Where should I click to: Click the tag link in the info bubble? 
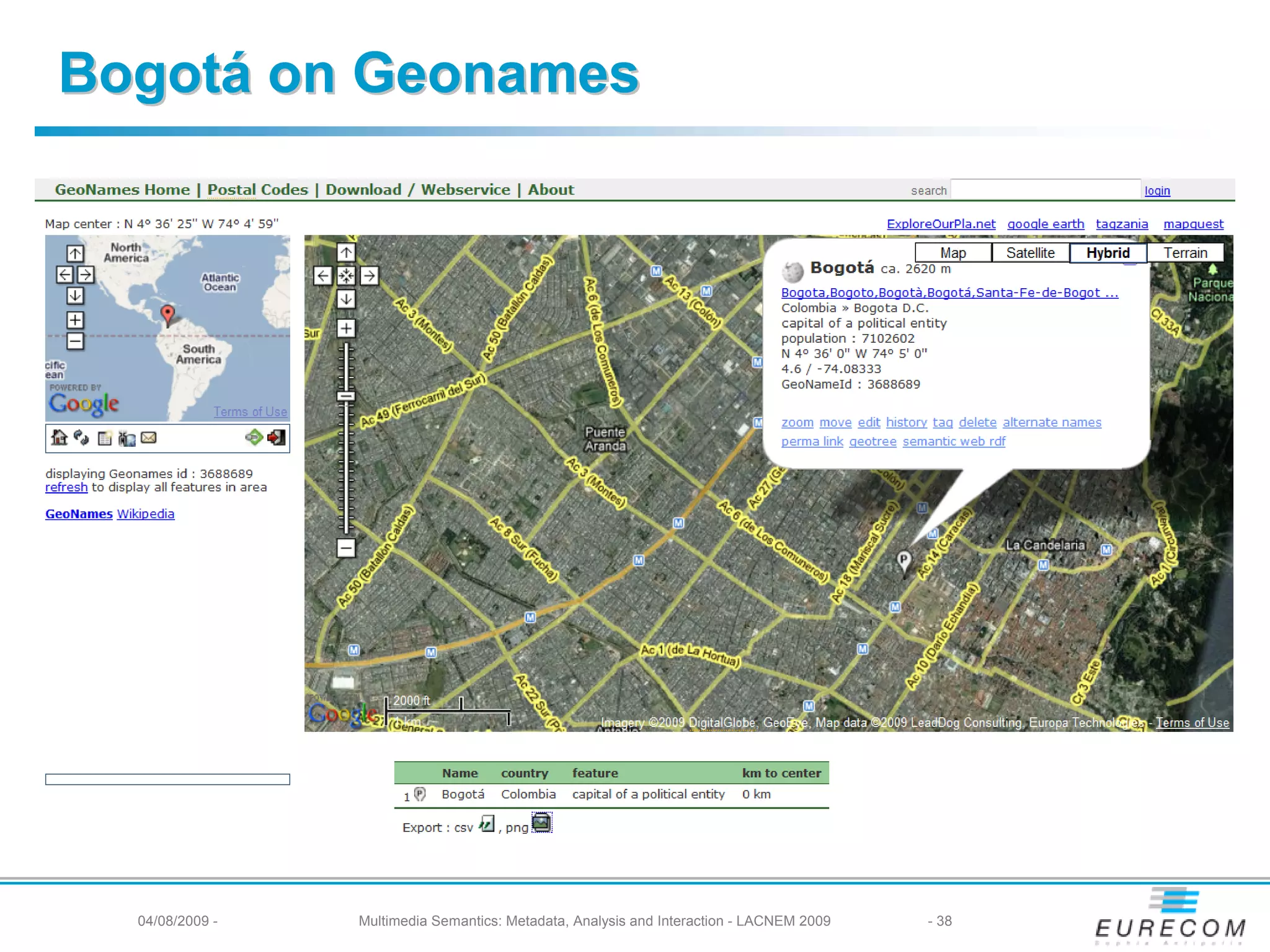click(943, 422)
